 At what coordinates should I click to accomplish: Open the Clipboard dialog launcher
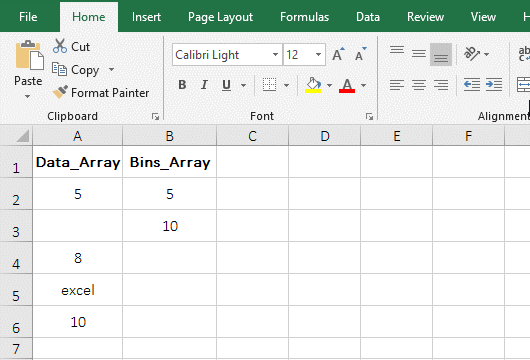click(x=155, y=117)
